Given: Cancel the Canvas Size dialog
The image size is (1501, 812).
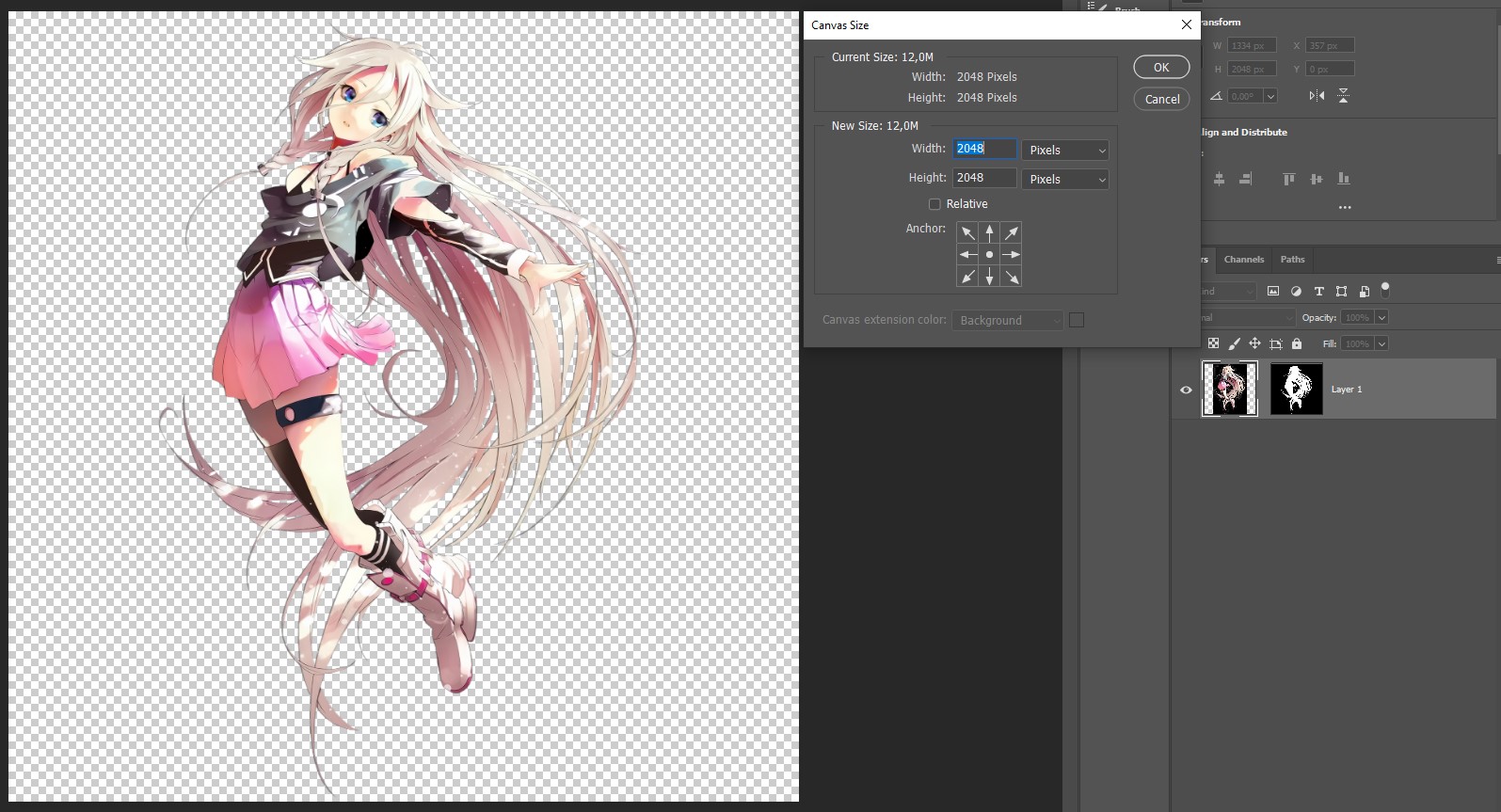Looking at the screenshot, I should pyautogui.click(x=1161, y=100).
